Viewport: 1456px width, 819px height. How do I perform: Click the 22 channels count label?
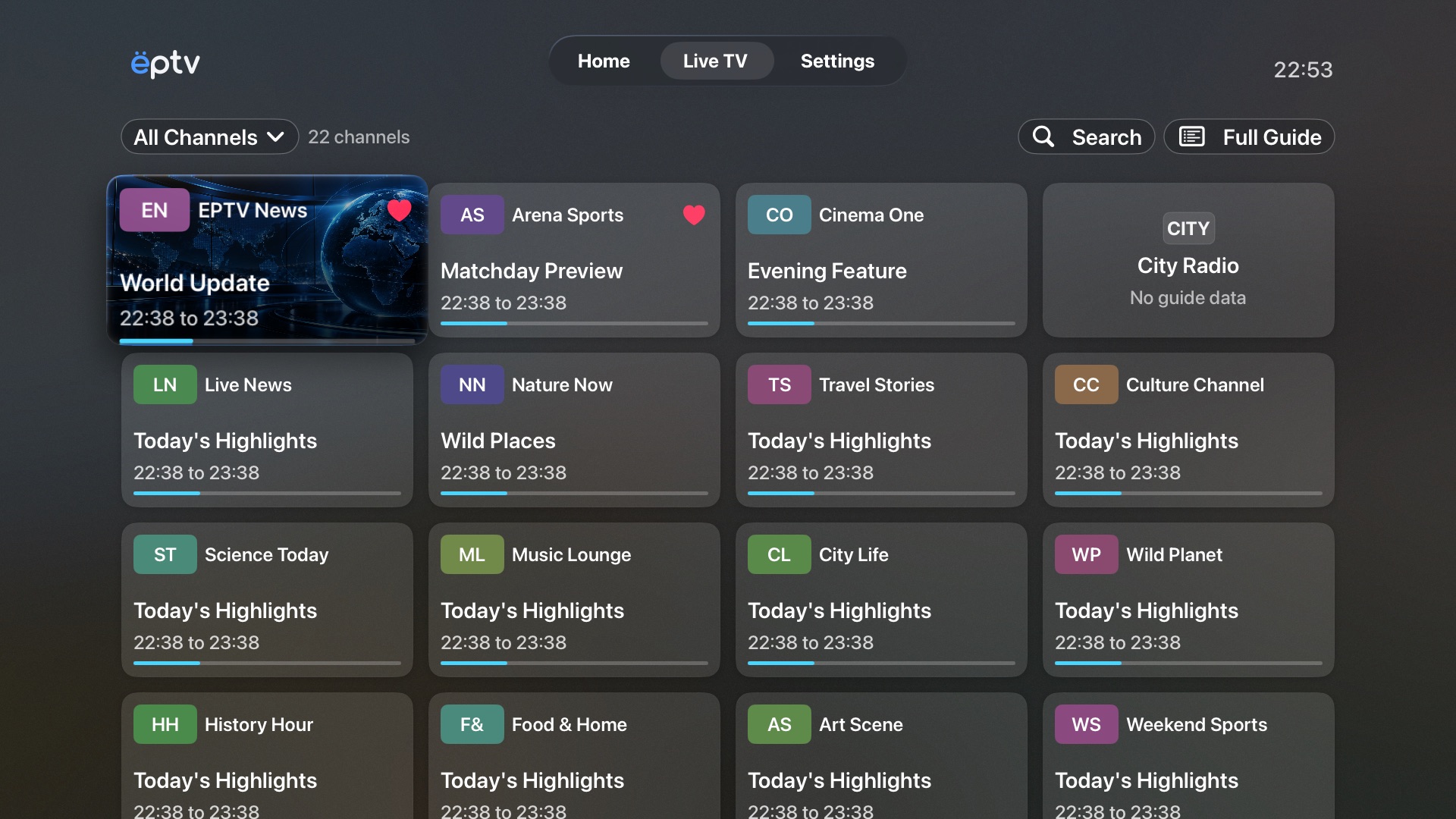(x=359, y=137)
